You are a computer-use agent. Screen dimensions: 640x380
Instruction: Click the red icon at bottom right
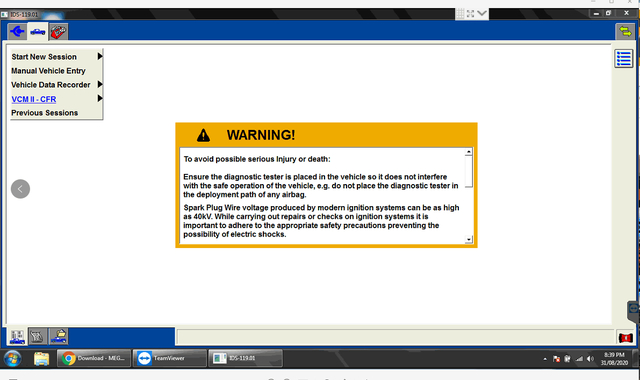point(625,338)
